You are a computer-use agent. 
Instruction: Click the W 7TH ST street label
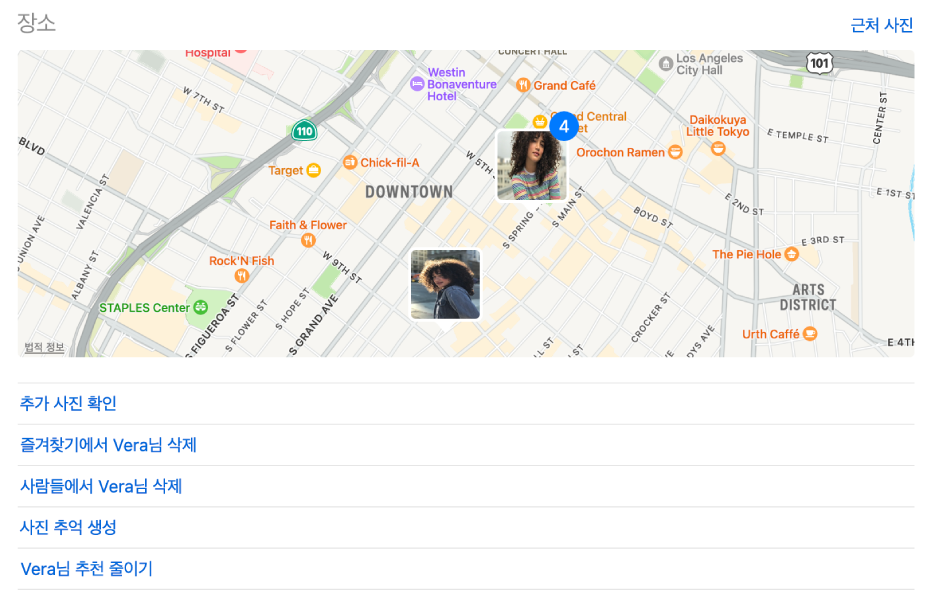pyautogui.click(x=203, y=100)
